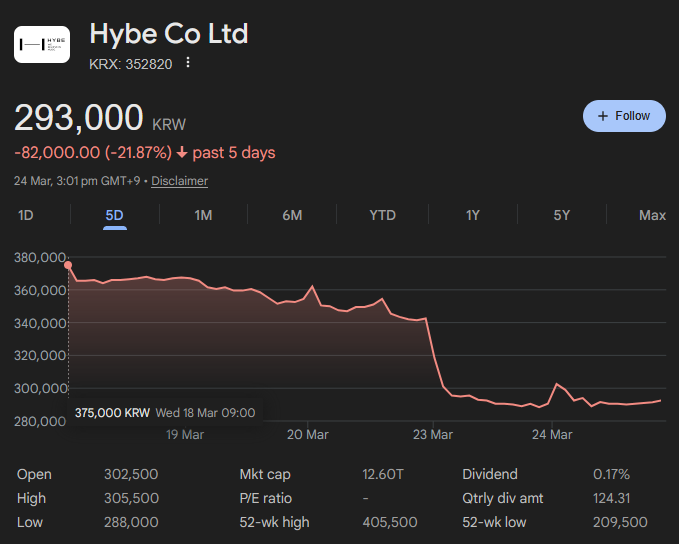Show the Max chart range
The image size is (679, 544).
coord(652,215)
